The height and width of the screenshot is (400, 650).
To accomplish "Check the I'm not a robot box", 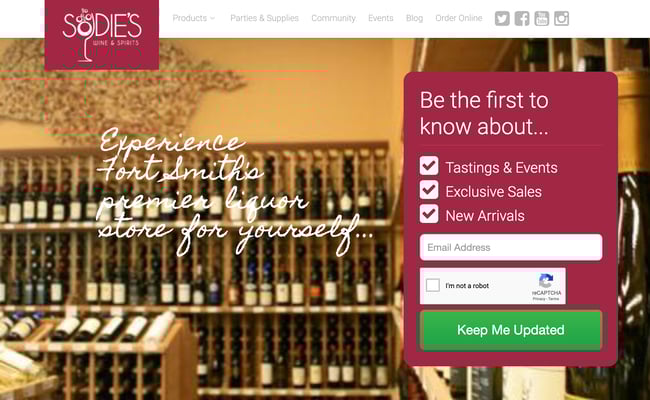I will point(433,285).
